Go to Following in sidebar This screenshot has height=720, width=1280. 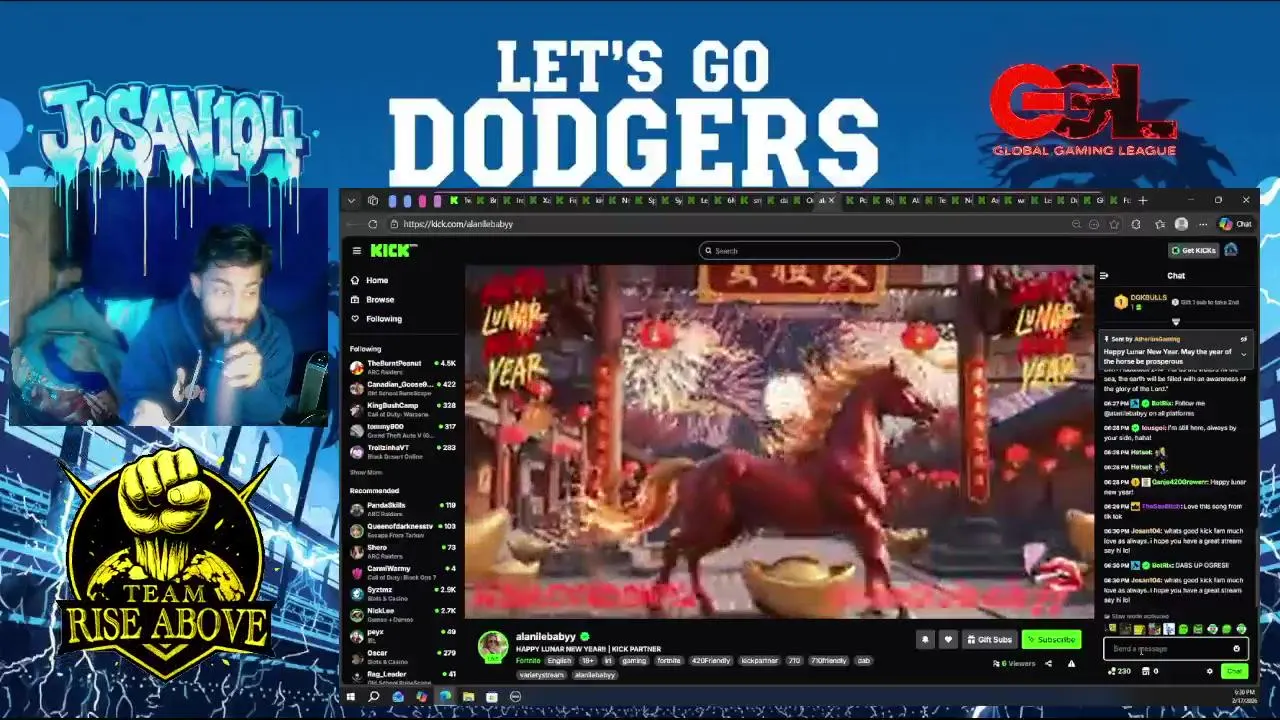(384, 318)
